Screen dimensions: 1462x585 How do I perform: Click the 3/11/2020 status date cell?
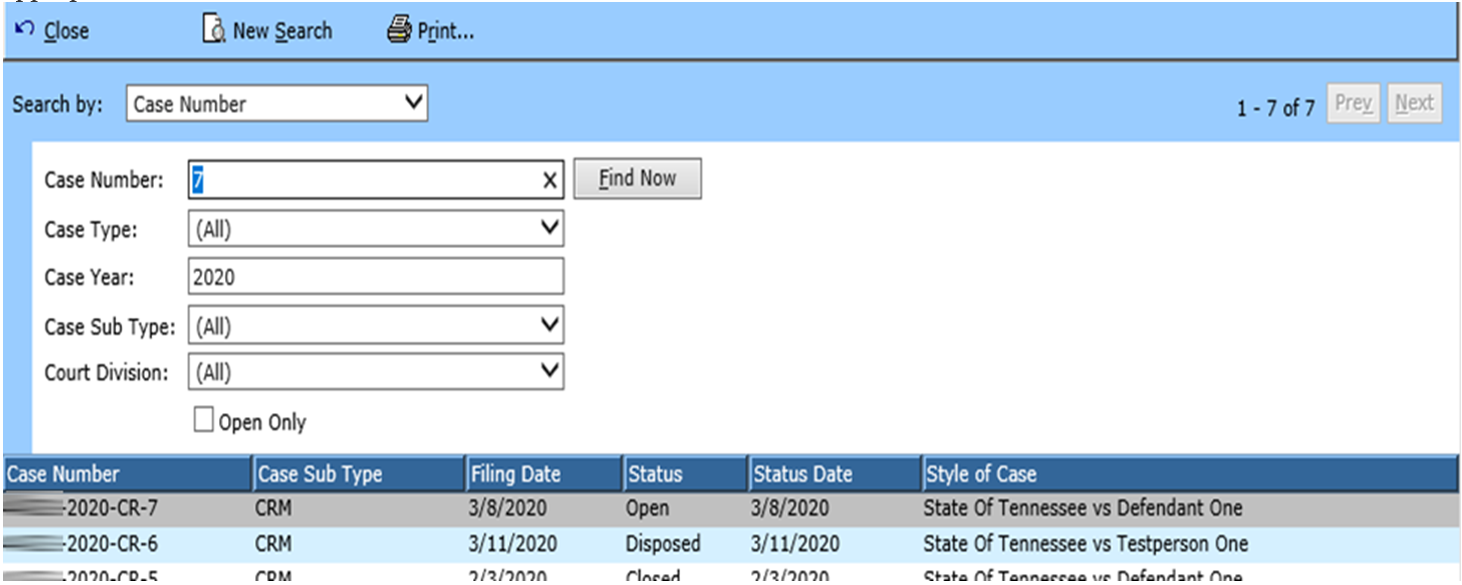pyautogui.click(x=796, y=544)
